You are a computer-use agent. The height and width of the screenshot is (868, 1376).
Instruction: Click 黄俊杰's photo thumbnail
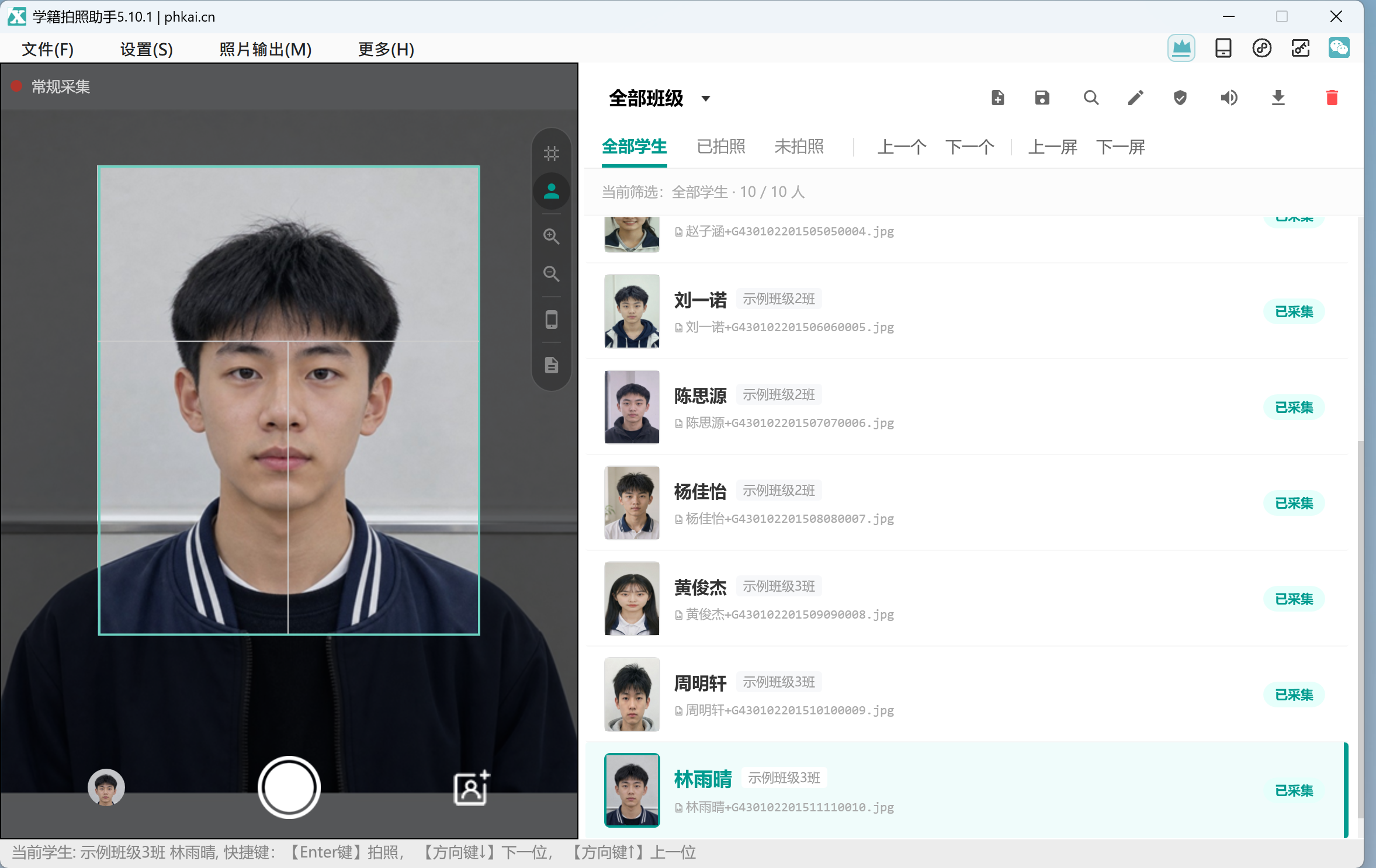pyautogui.click(x=632, y=599)
